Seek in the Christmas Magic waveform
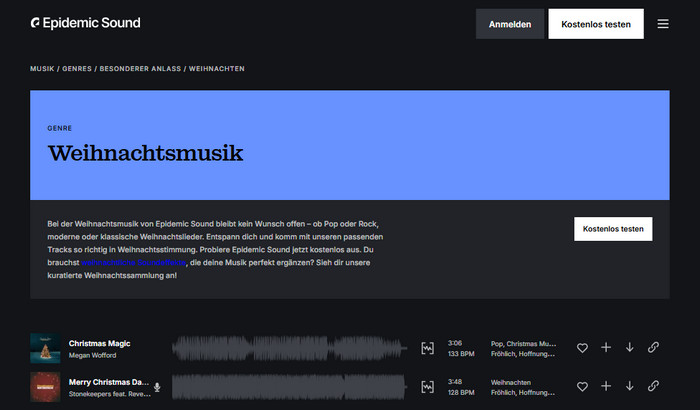 tap(289, 348)
